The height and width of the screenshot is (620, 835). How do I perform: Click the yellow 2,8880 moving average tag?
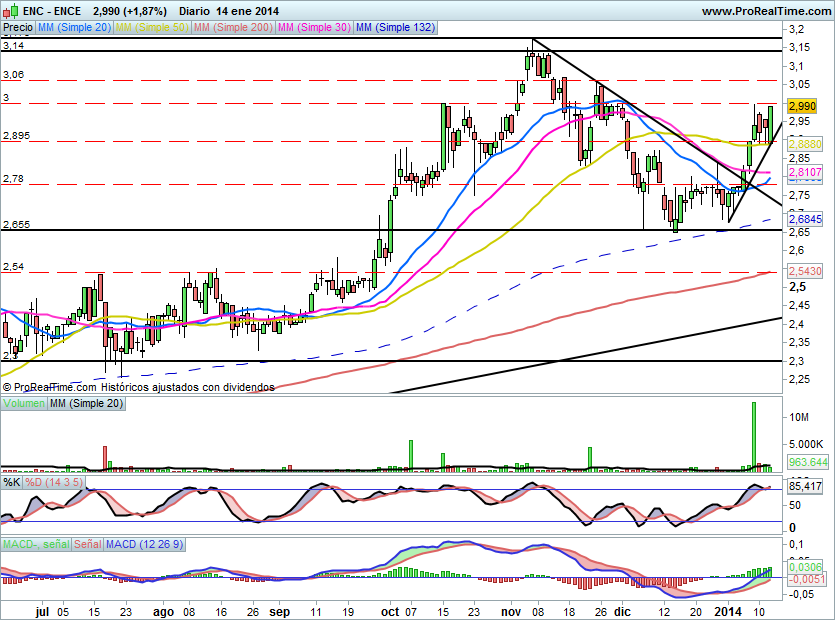(804, 144)
